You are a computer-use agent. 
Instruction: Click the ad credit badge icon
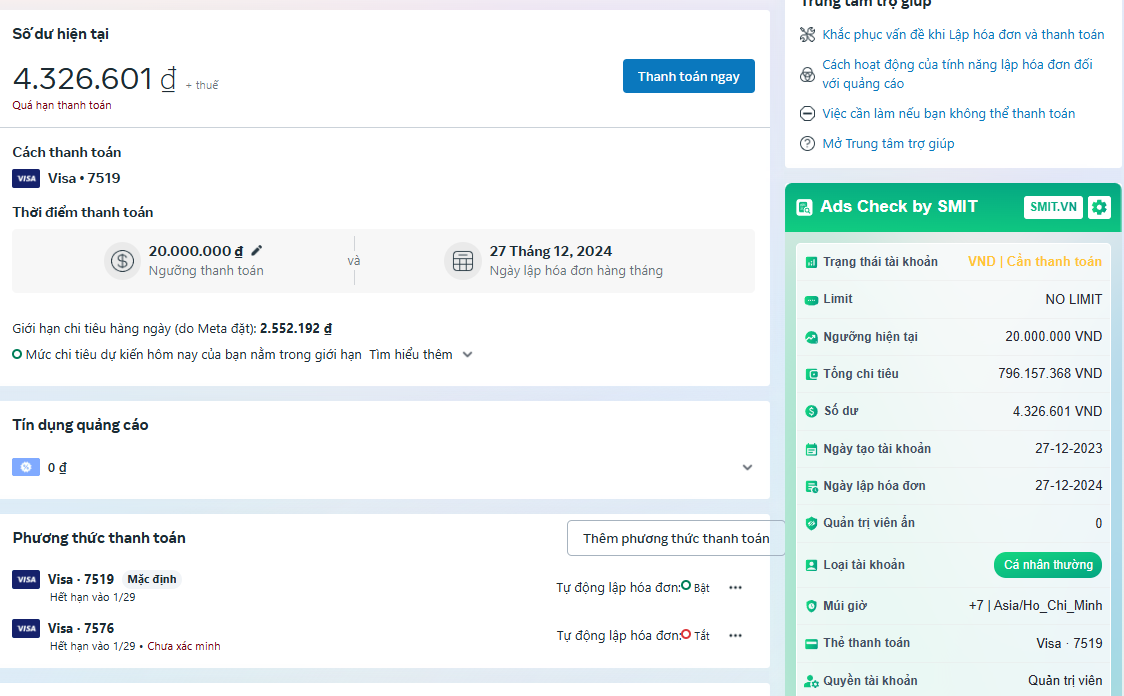pyautogui.click(x=26, y=467)
